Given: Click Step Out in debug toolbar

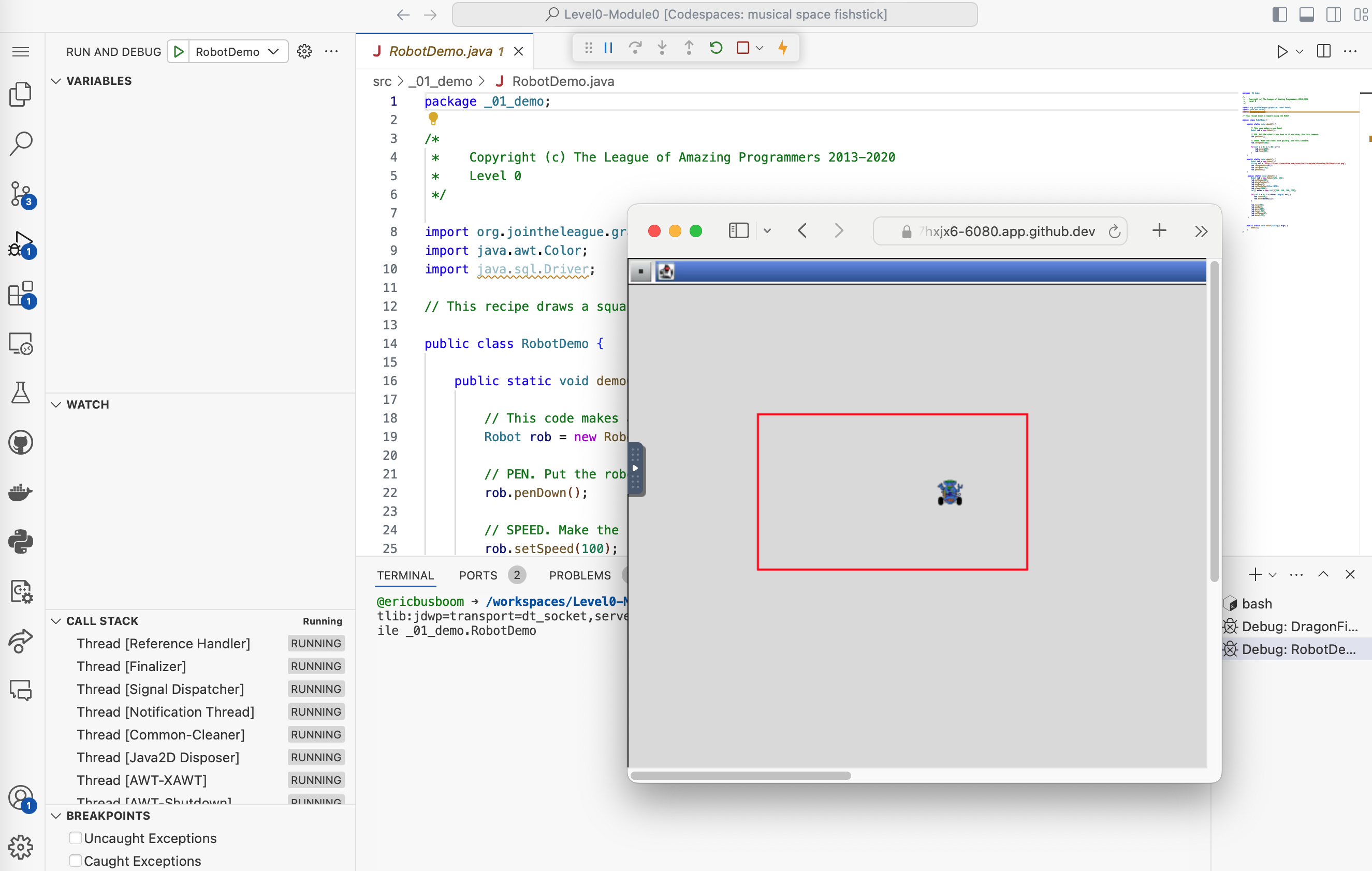Looking at the screenshot, I should coord(689,48).
